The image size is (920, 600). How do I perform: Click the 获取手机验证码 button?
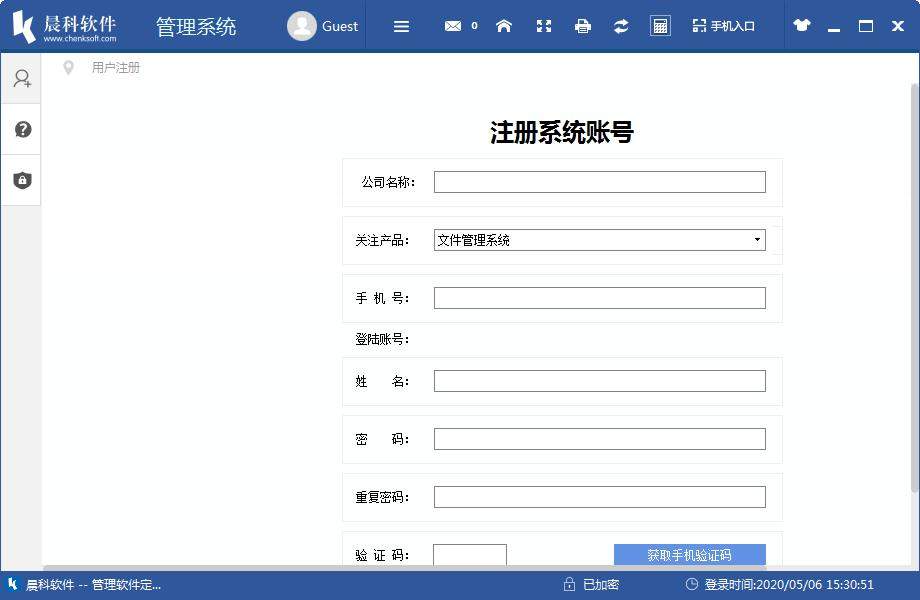(x=689, y=555)
